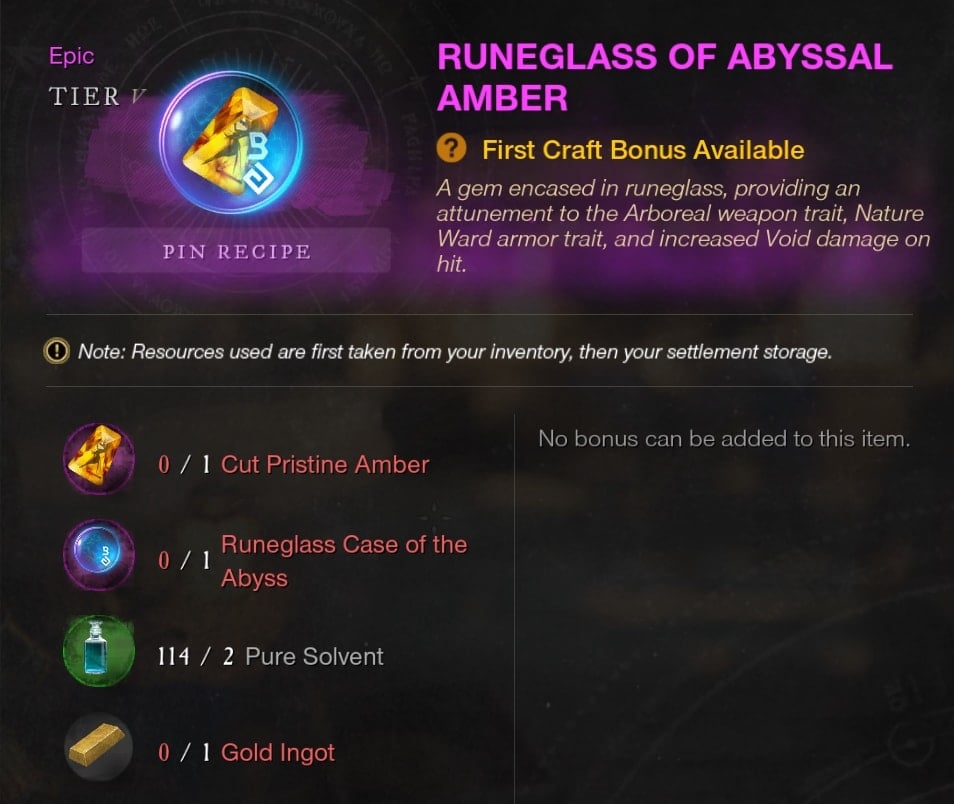The width and height of the screenshot is (954, 804).
Task: Open the Runeglass Case of the Abyss label
Action: pos(344,561)
